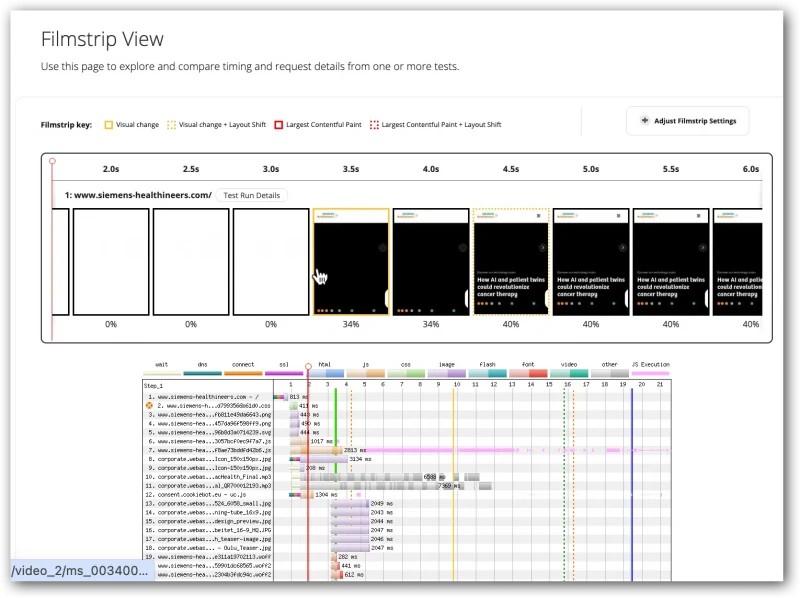800x598 pixels.
Task: Click the red waterfall time marker circle
Action: pyautogui.click(x=308, y=366)
